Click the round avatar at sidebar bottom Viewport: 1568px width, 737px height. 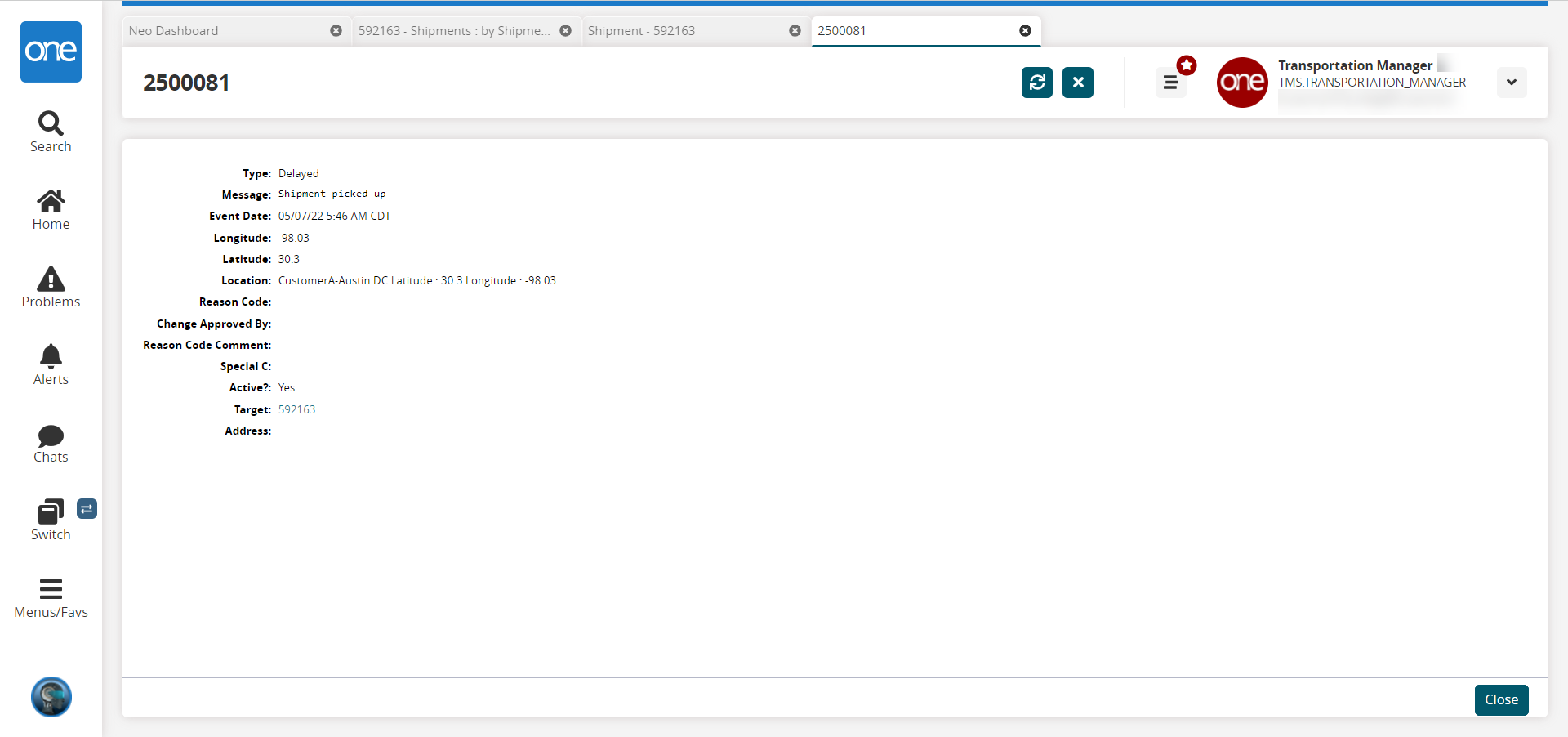[51, 697]
